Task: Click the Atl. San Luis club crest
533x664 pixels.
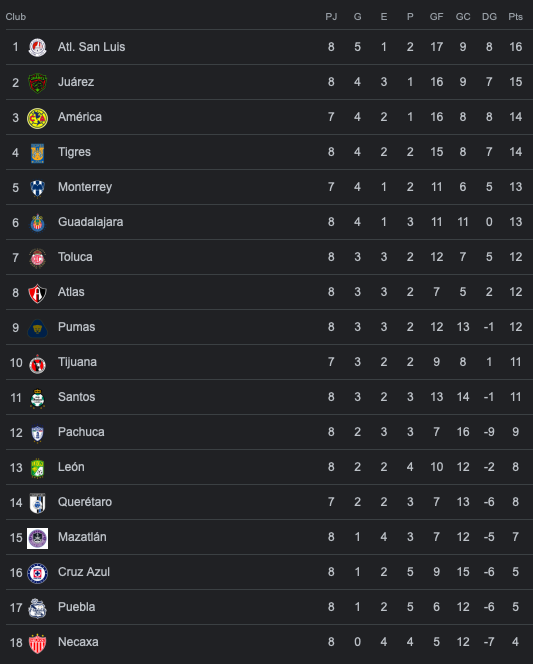Action: click(37, 47)
